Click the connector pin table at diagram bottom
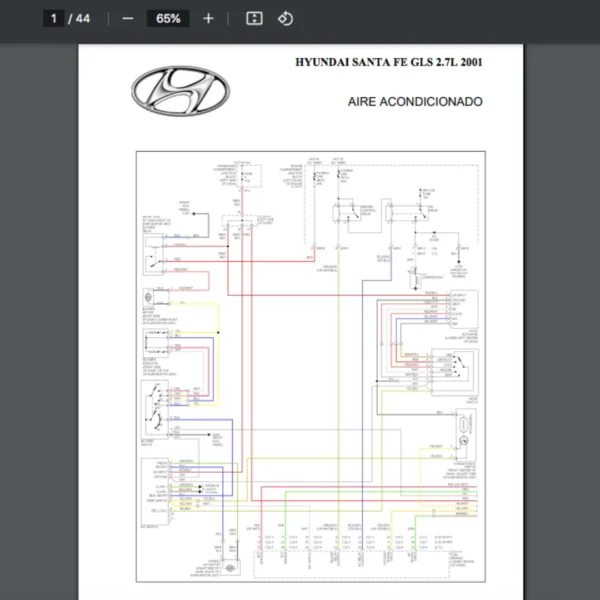 click(350, 543)
